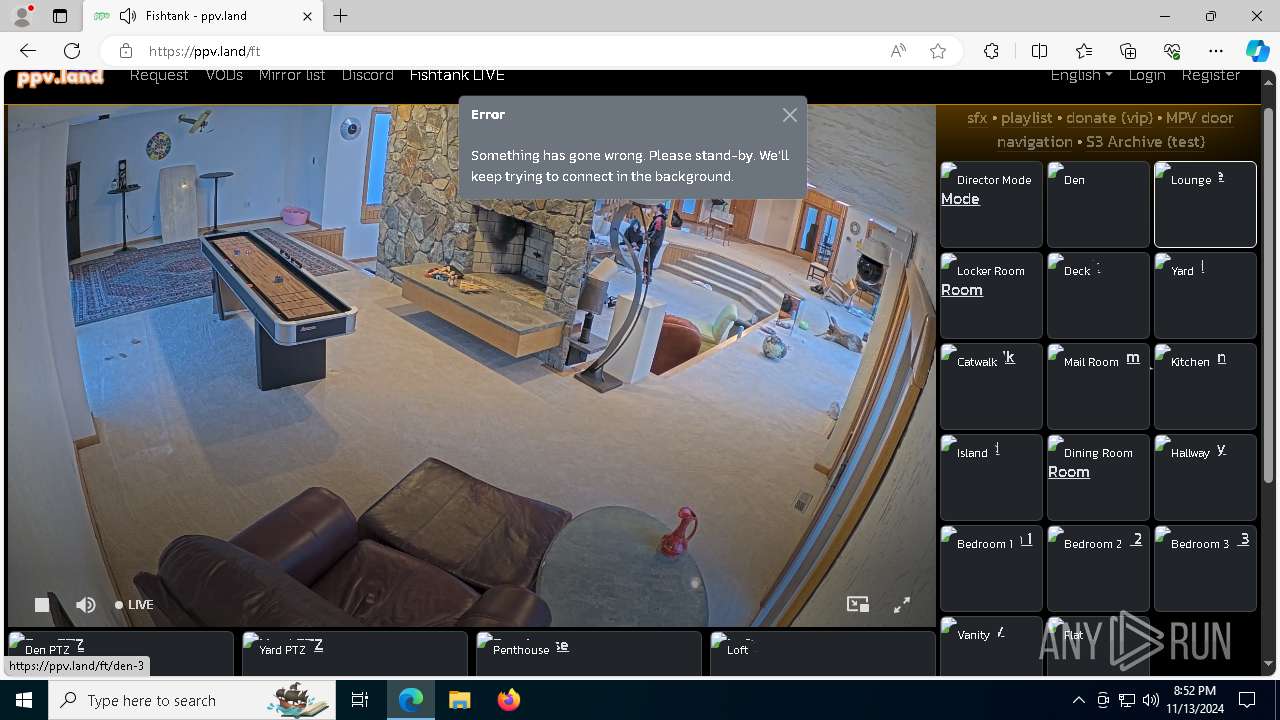Open Mirror list page
This screenshot has height=720, width=1280.
tap(292, 75)
